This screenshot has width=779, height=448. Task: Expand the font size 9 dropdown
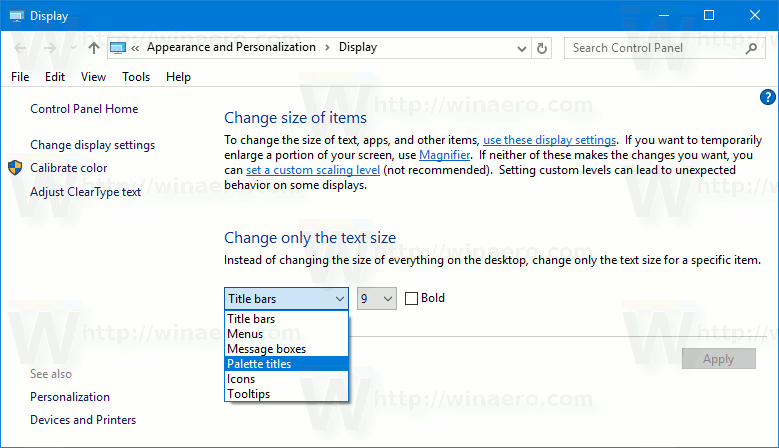click(x=377, y=298)
